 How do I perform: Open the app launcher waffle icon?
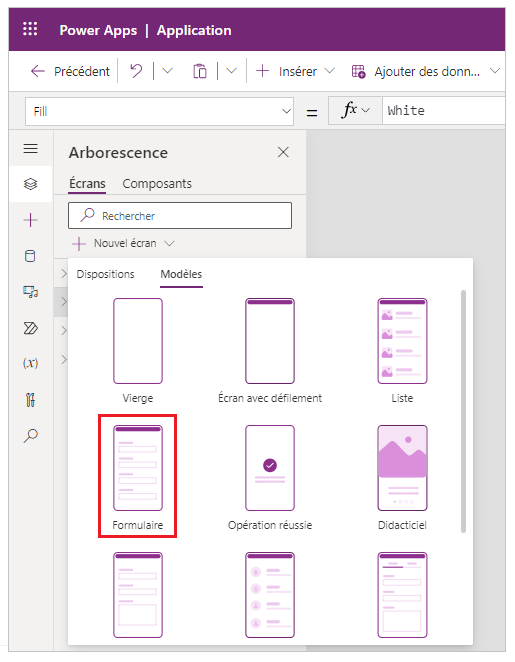coord(30,29)
